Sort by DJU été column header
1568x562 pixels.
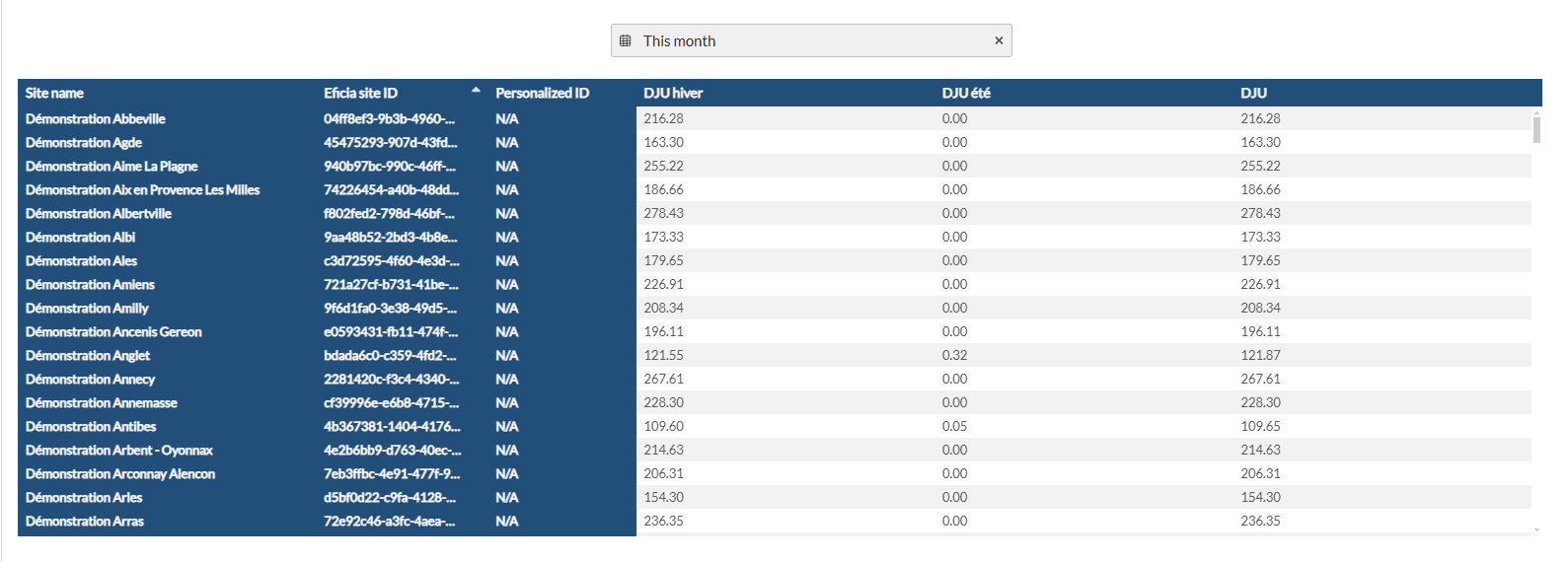966,94
